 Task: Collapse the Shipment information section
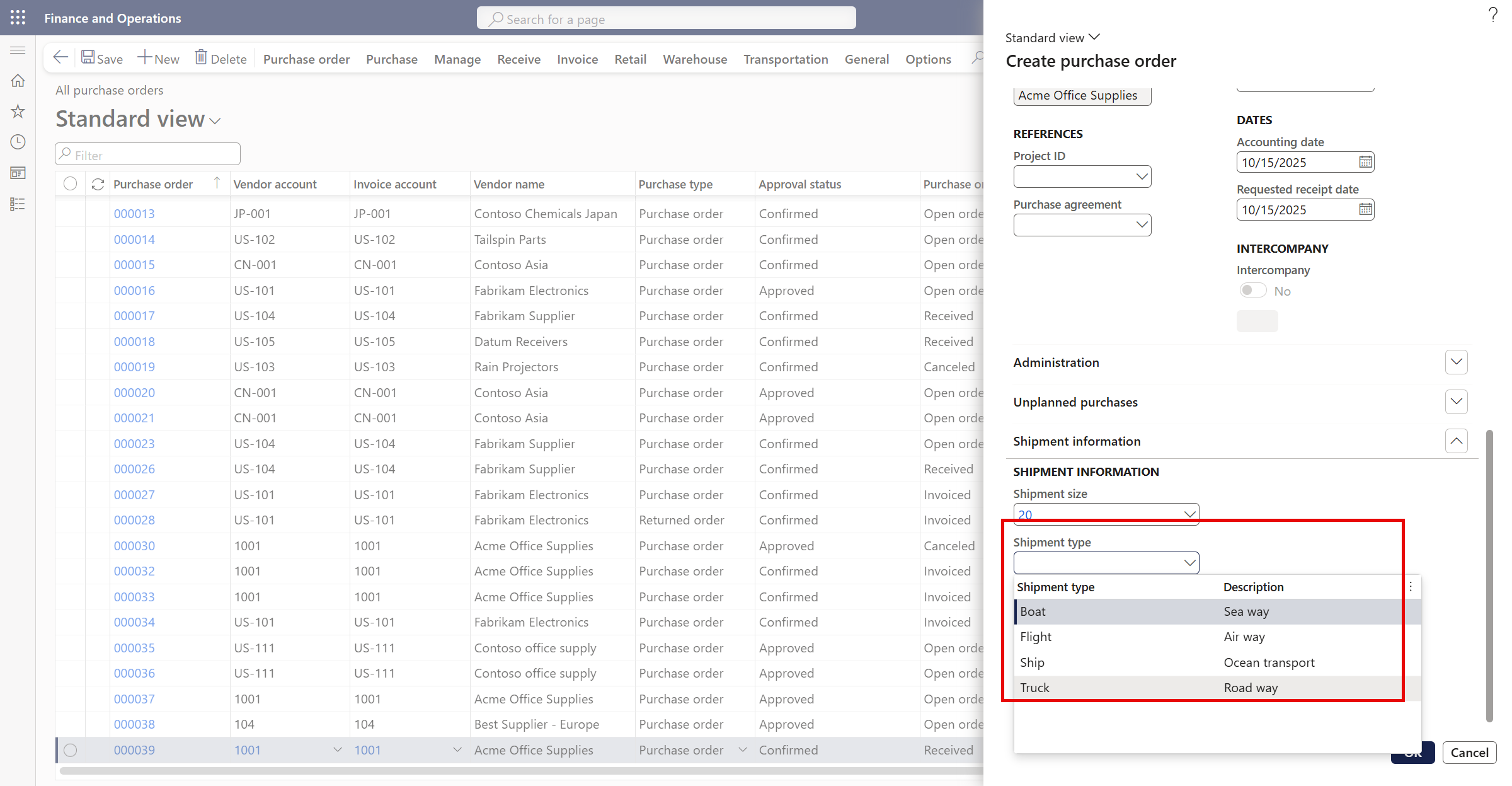point(1456,441)
